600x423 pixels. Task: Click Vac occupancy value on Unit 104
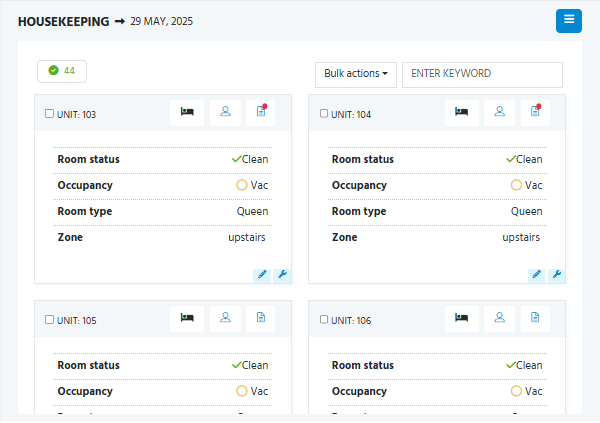(x=527, y=185)
